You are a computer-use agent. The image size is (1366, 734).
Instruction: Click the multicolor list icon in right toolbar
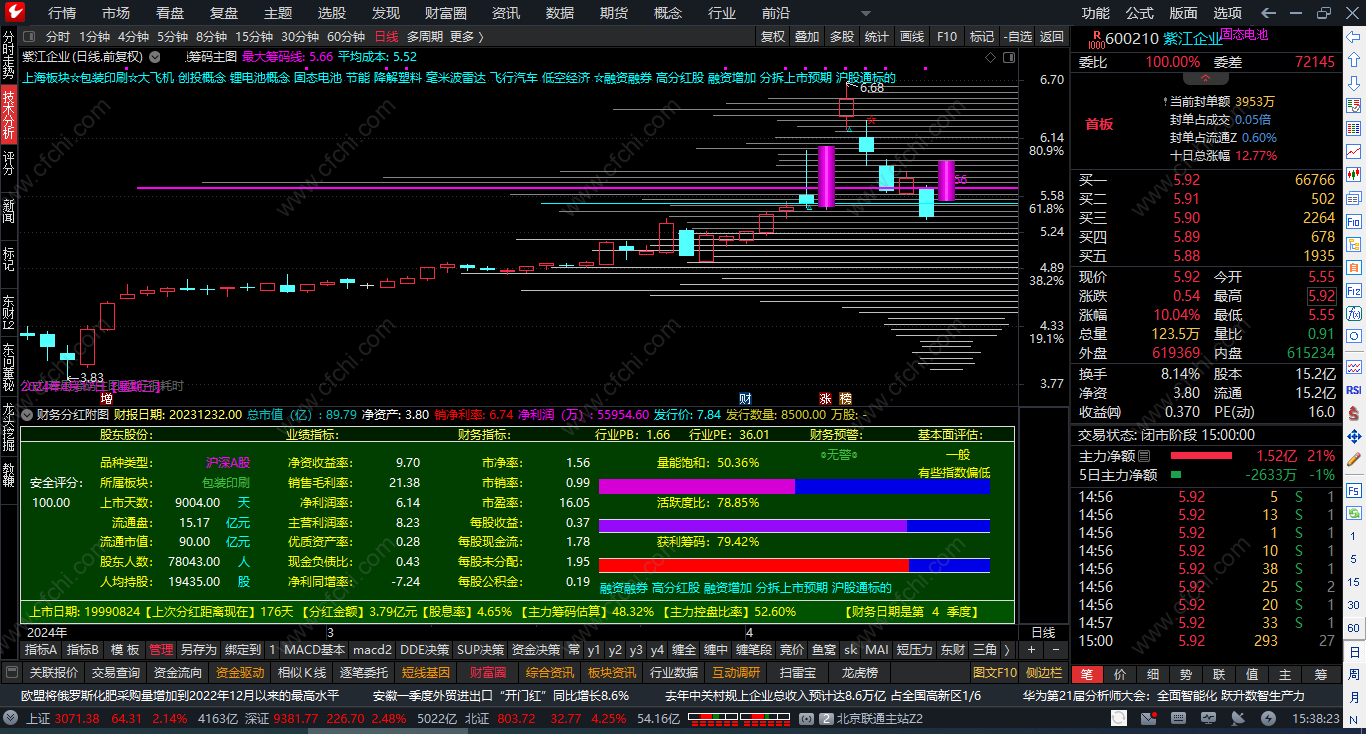pyautogui.click(x=1354, y=128)
